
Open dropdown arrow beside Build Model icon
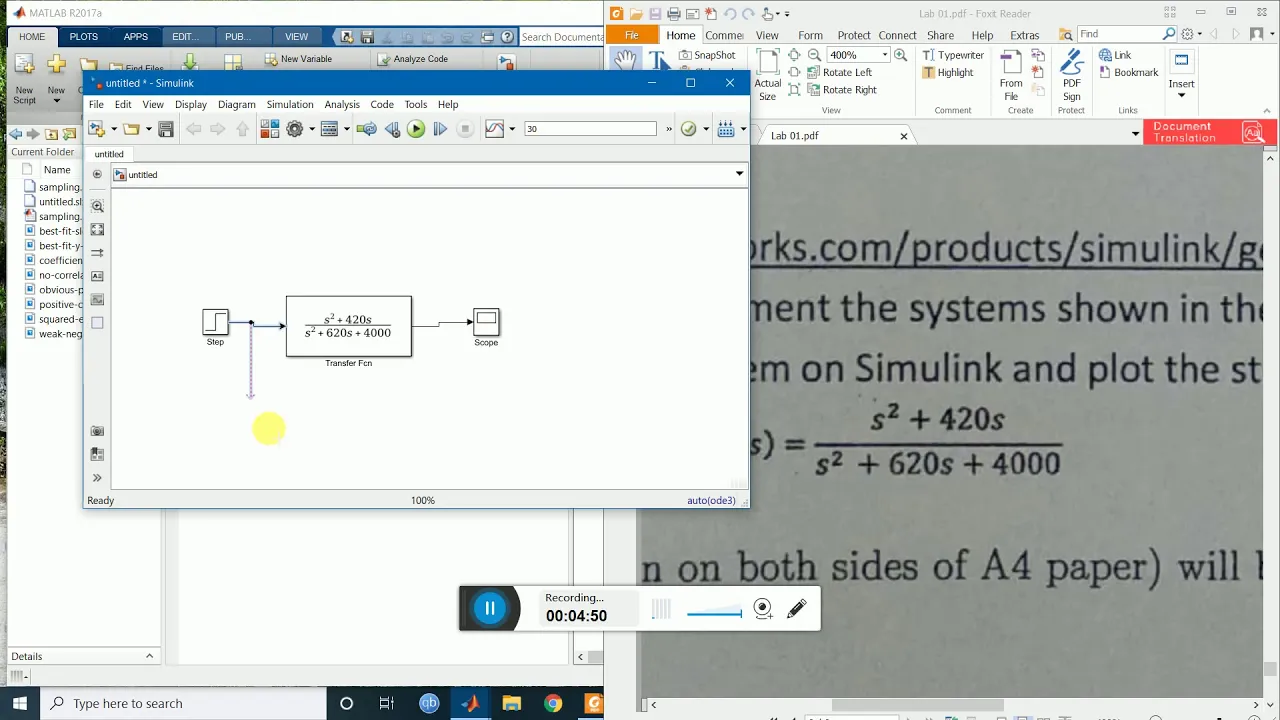click(743, 129)
